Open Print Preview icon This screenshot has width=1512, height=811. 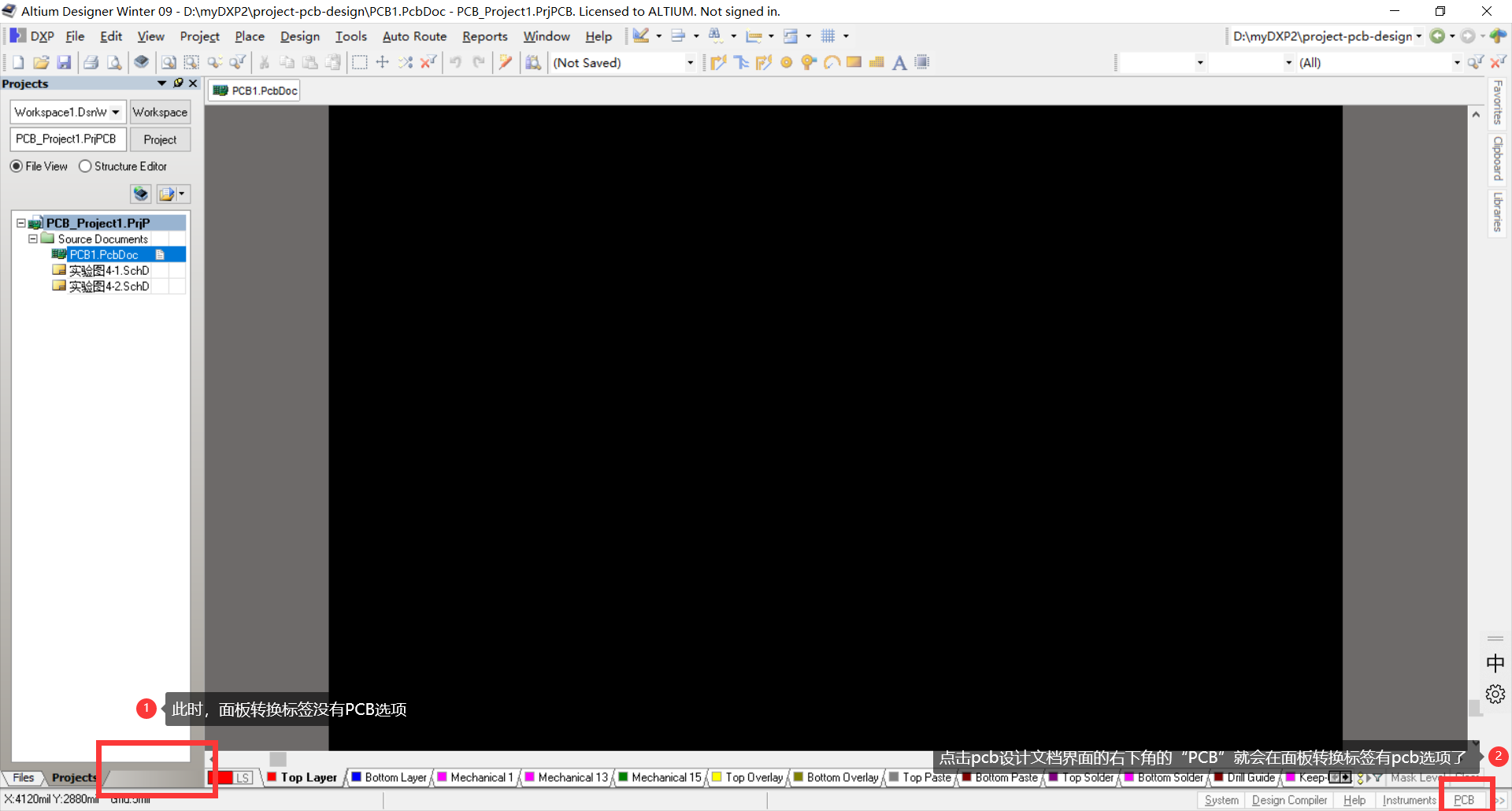point(114,62)
